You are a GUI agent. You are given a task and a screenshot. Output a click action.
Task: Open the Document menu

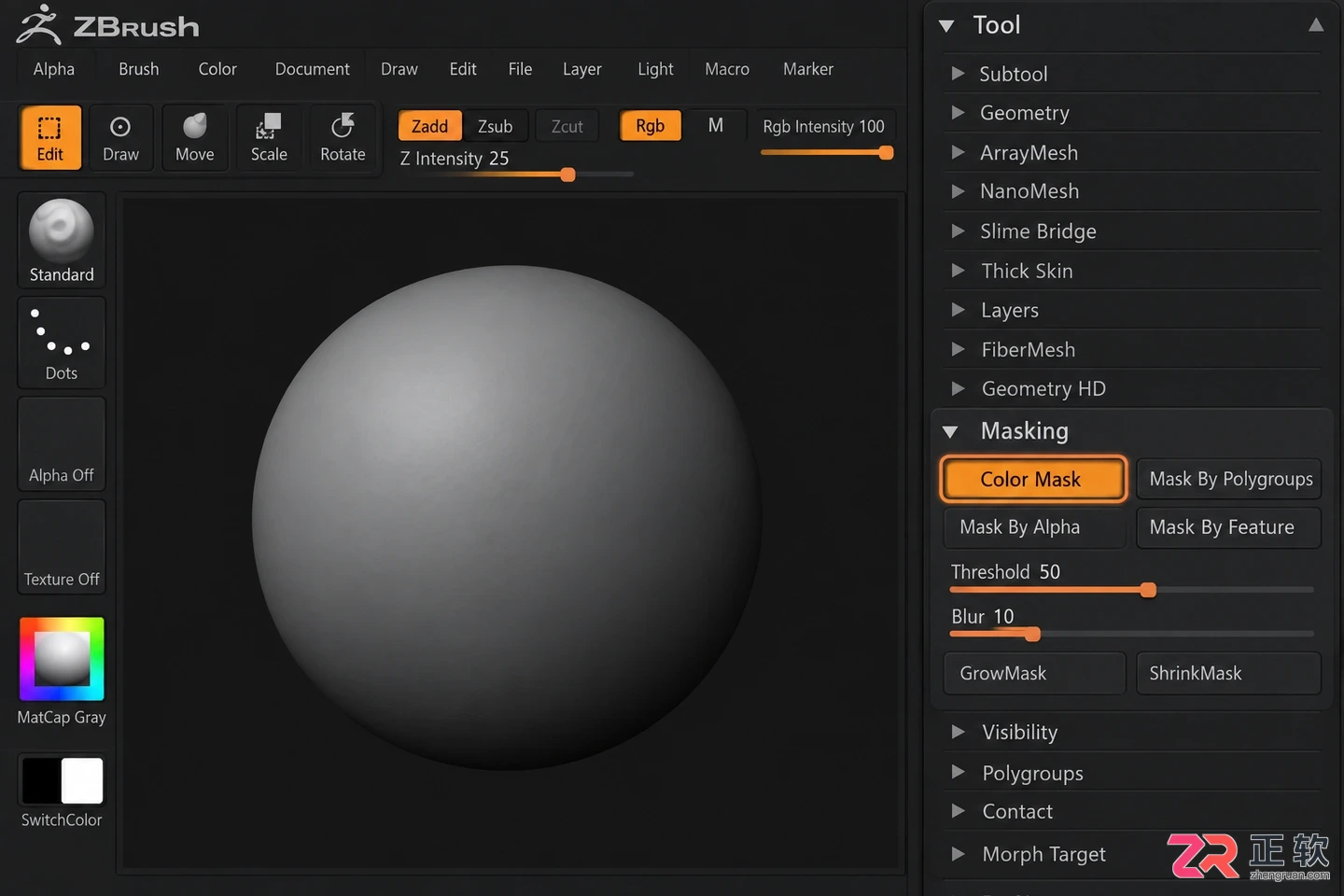coord(313,69)
